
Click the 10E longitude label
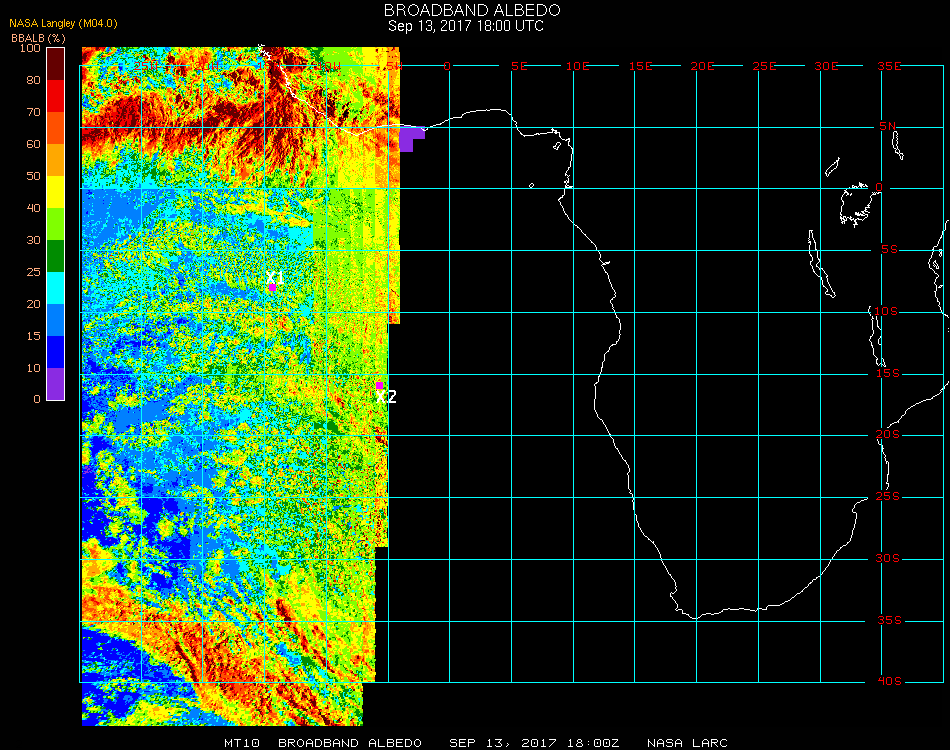tap(577, 66)
